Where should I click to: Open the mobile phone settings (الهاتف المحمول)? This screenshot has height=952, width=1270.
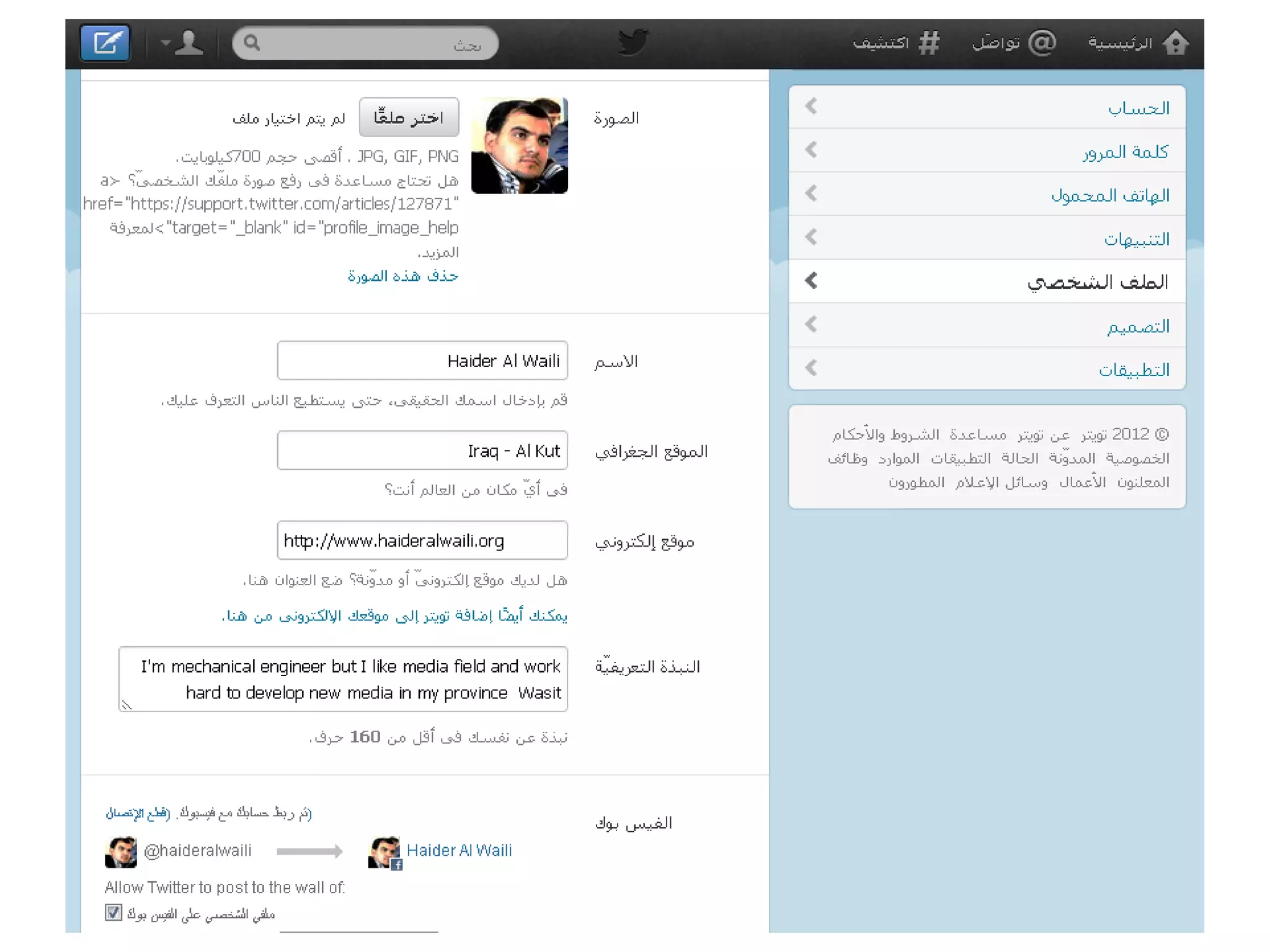[1109, 196]
